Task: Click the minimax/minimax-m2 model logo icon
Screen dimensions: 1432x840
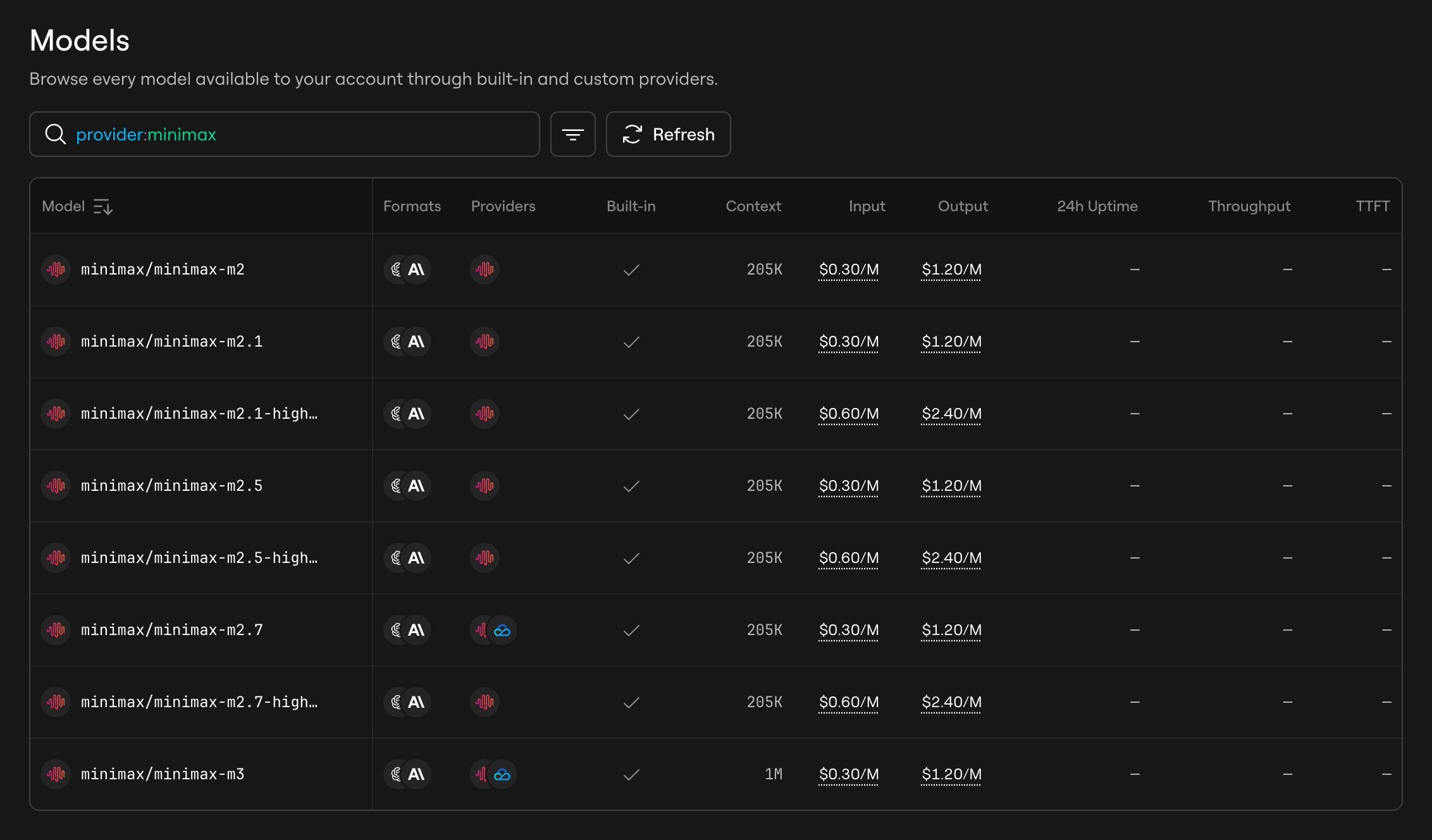Action: (x=56, y=269)
